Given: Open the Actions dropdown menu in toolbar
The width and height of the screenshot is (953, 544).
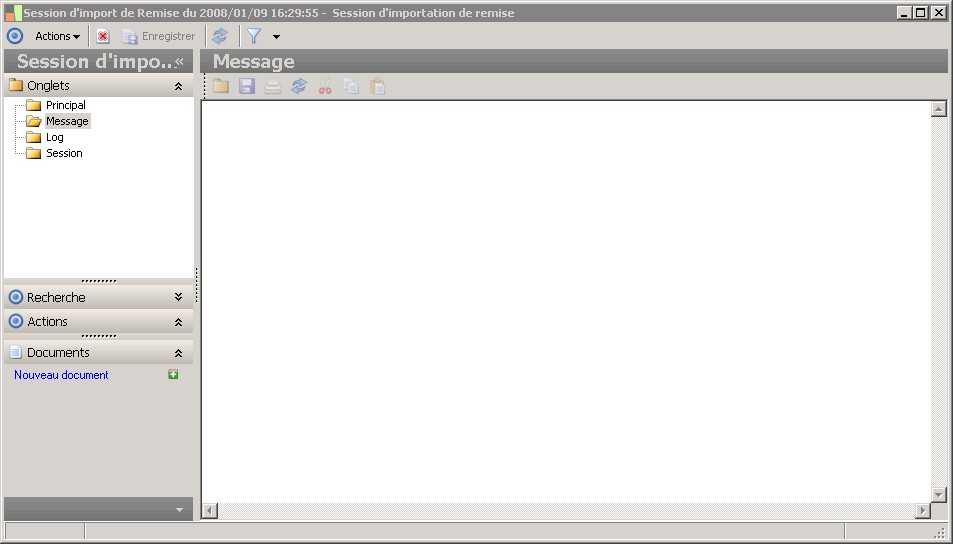Looking at the screenshot, I should pyautogui.click(x=57, y=36).
